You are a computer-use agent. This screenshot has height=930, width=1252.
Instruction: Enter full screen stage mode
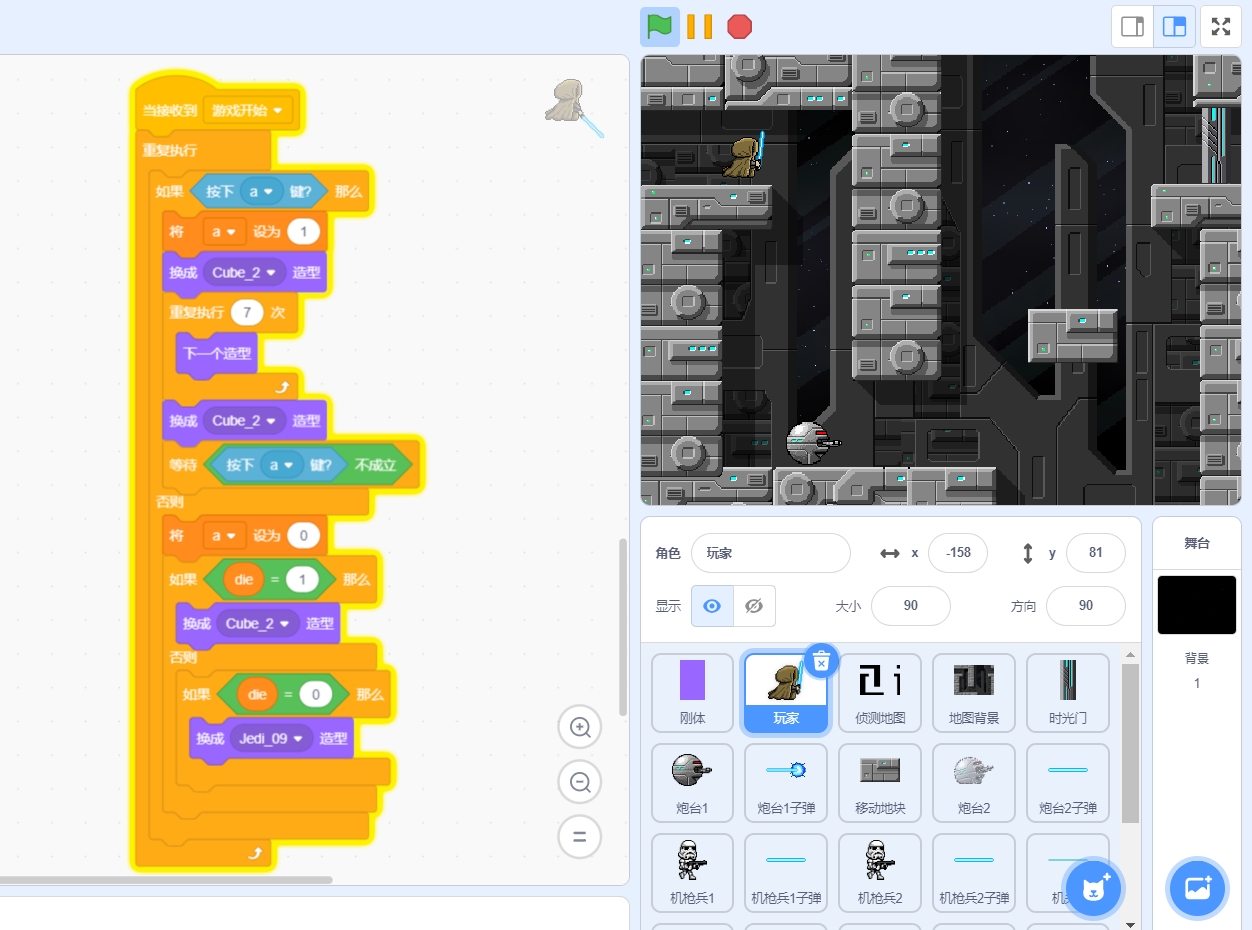coord(1221,27)
